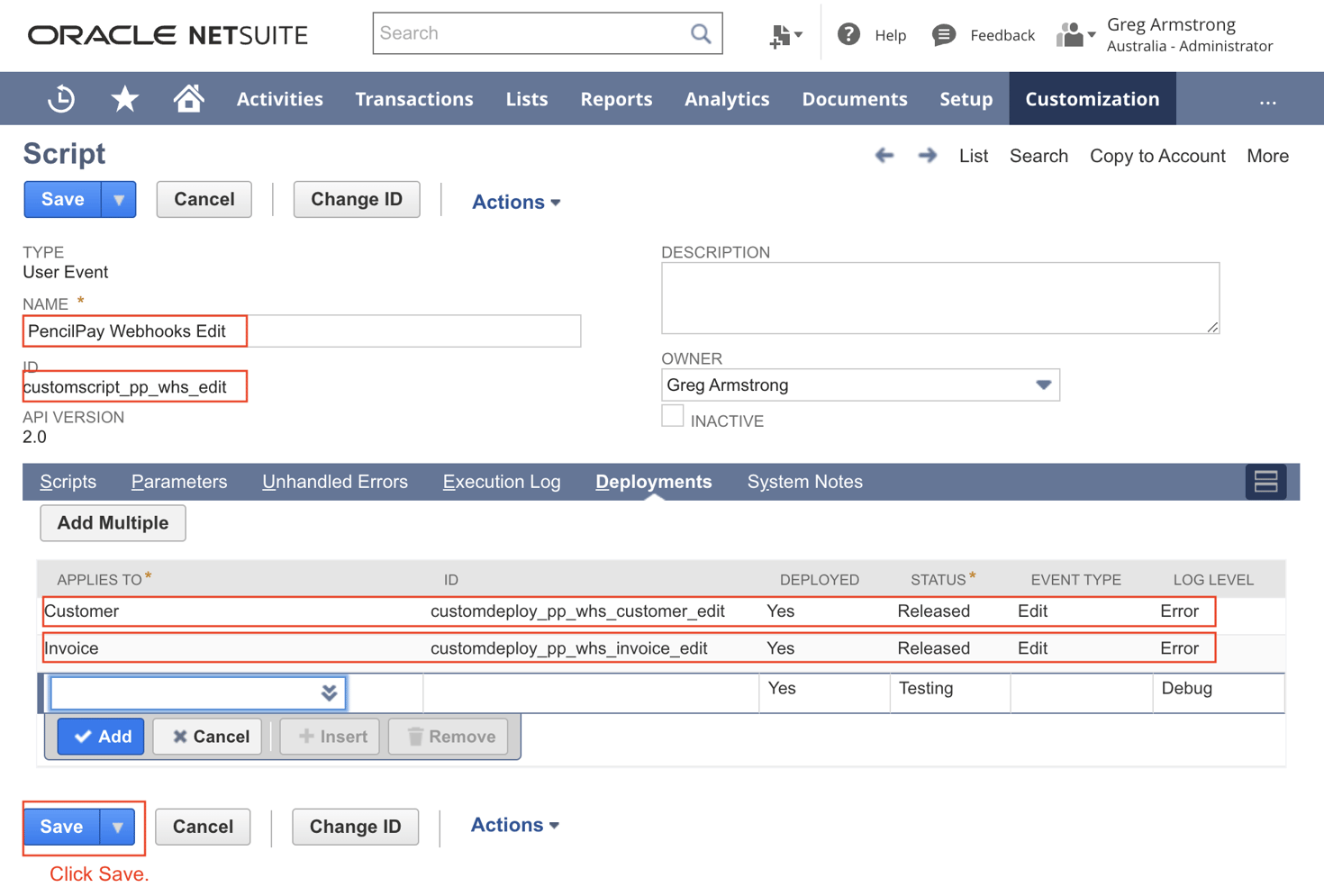Open recent records with the clock icon

pyautogui.click(x=59, y=99)
